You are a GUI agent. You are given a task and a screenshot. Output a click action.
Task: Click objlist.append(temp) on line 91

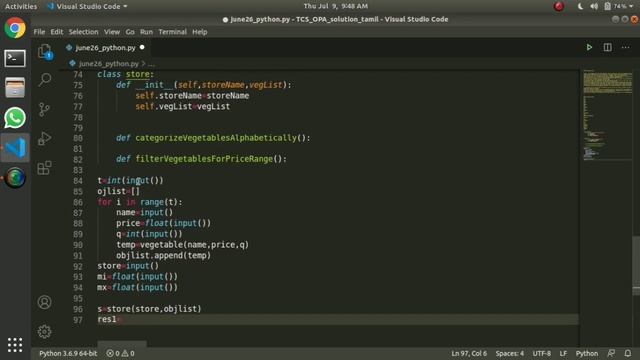pos(163,256)
